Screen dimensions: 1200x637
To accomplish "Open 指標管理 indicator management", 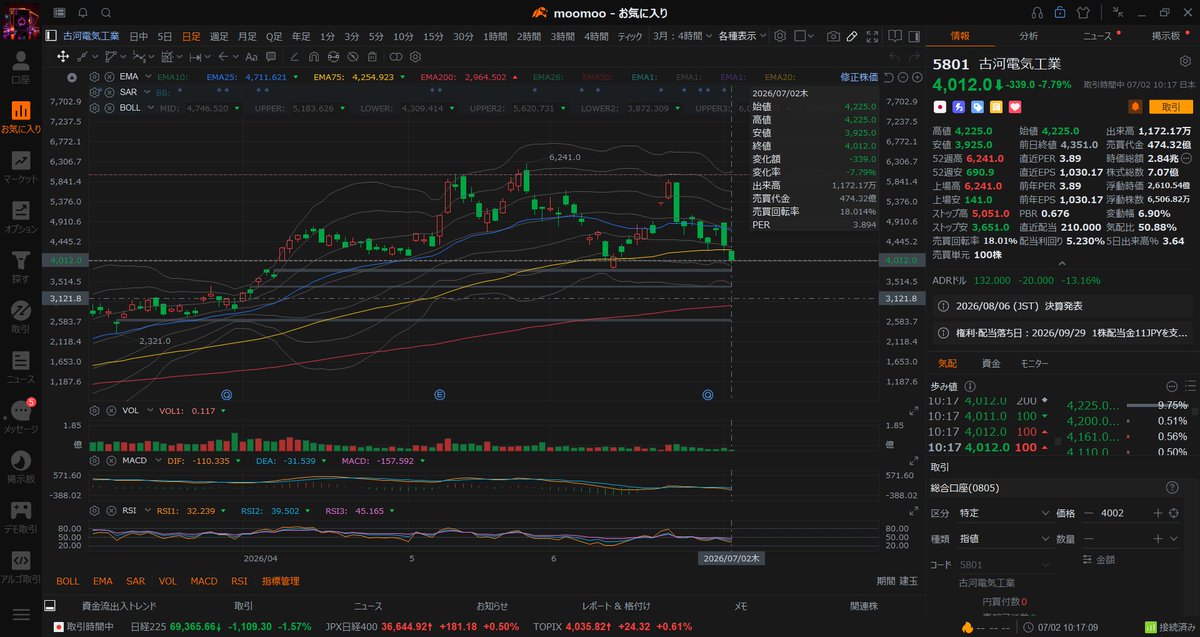I will coord(280,581).
